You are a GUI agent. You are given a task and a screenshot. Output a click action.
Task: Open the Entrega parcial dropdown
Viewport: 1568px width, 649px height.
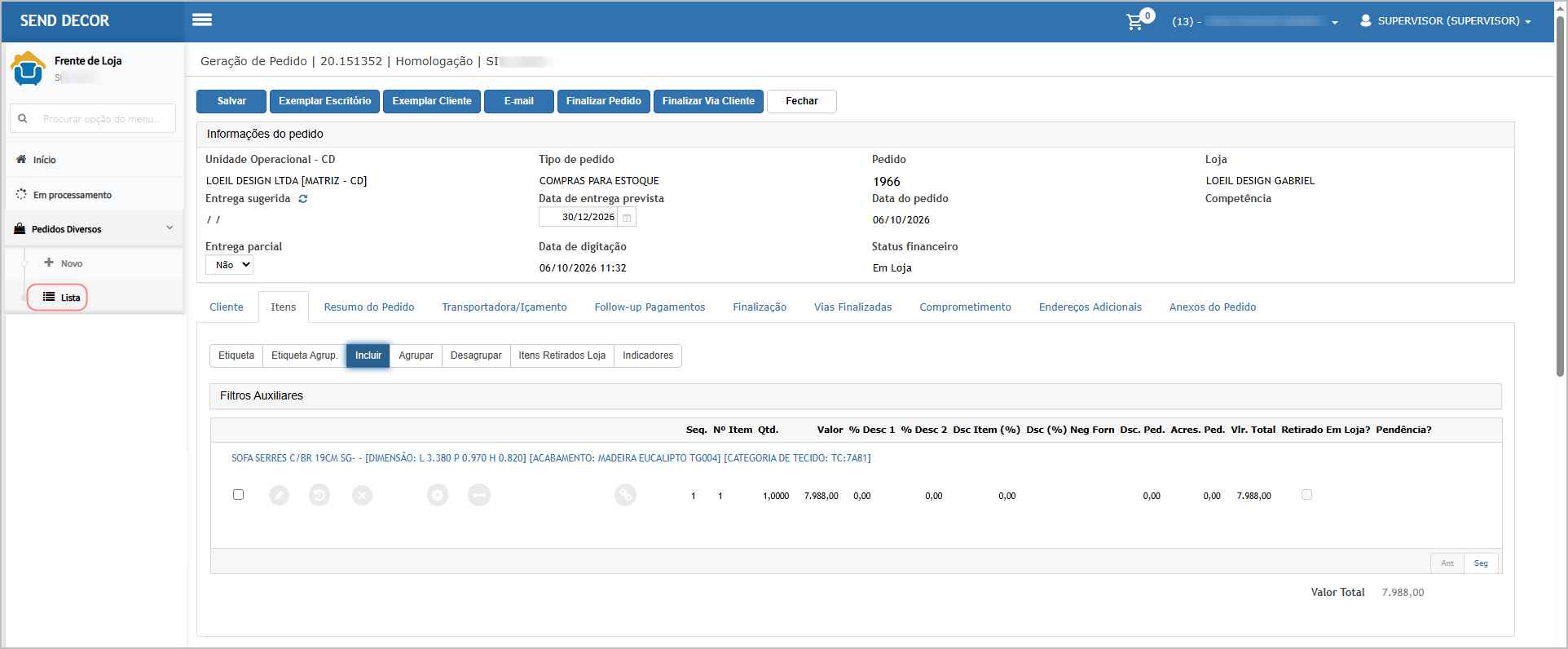(229, 265)
